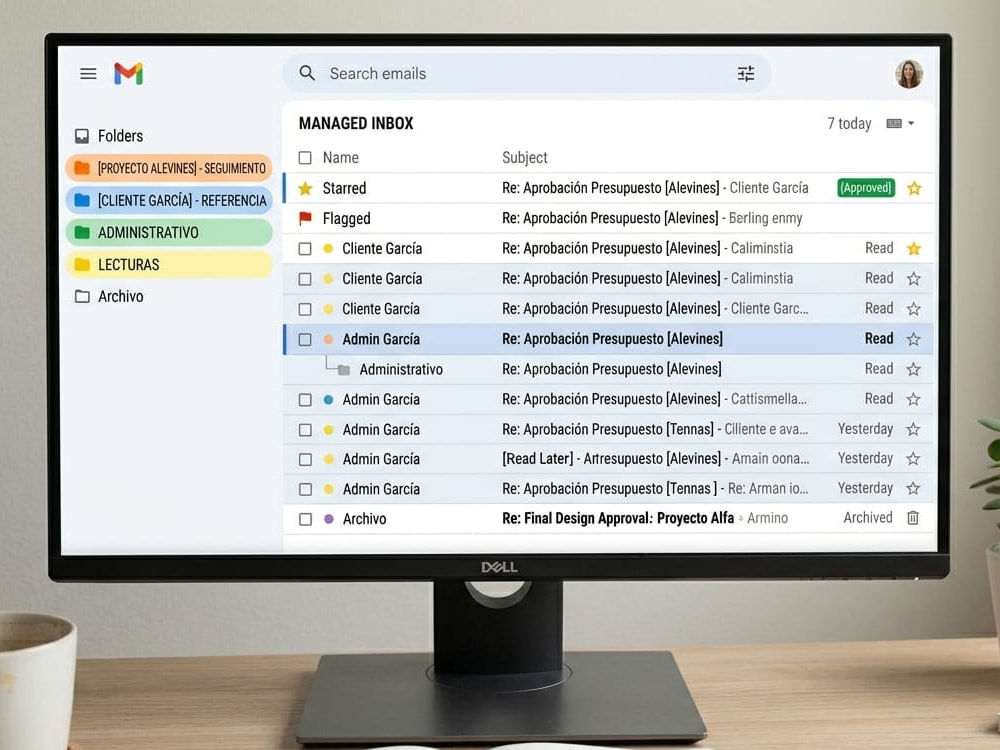Click the green Administrativo folder icon

click(82, 232)
